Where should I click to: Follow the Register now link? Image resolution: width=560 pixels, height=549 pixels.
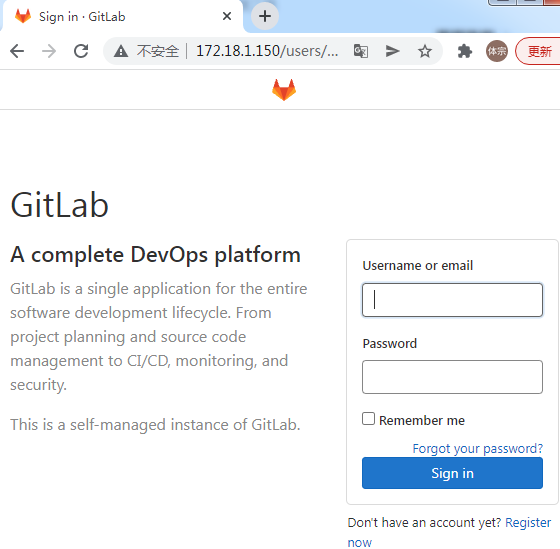pyautogui.click(x=528, y=523)
